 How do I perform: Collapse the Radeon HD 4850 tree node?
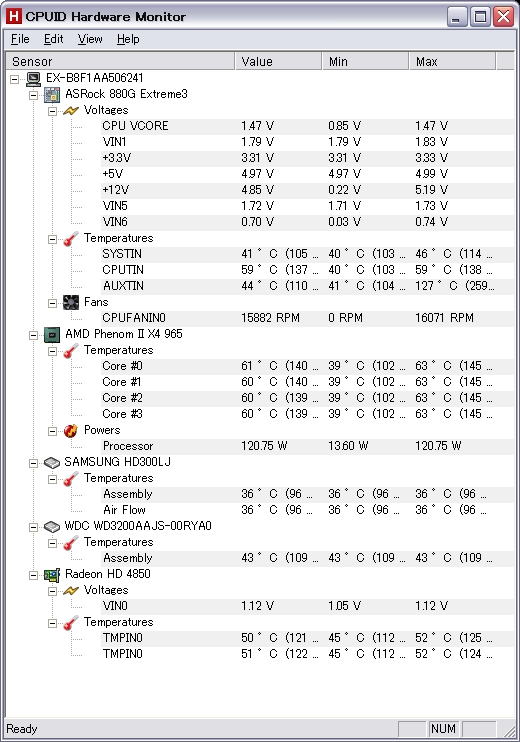33,575
